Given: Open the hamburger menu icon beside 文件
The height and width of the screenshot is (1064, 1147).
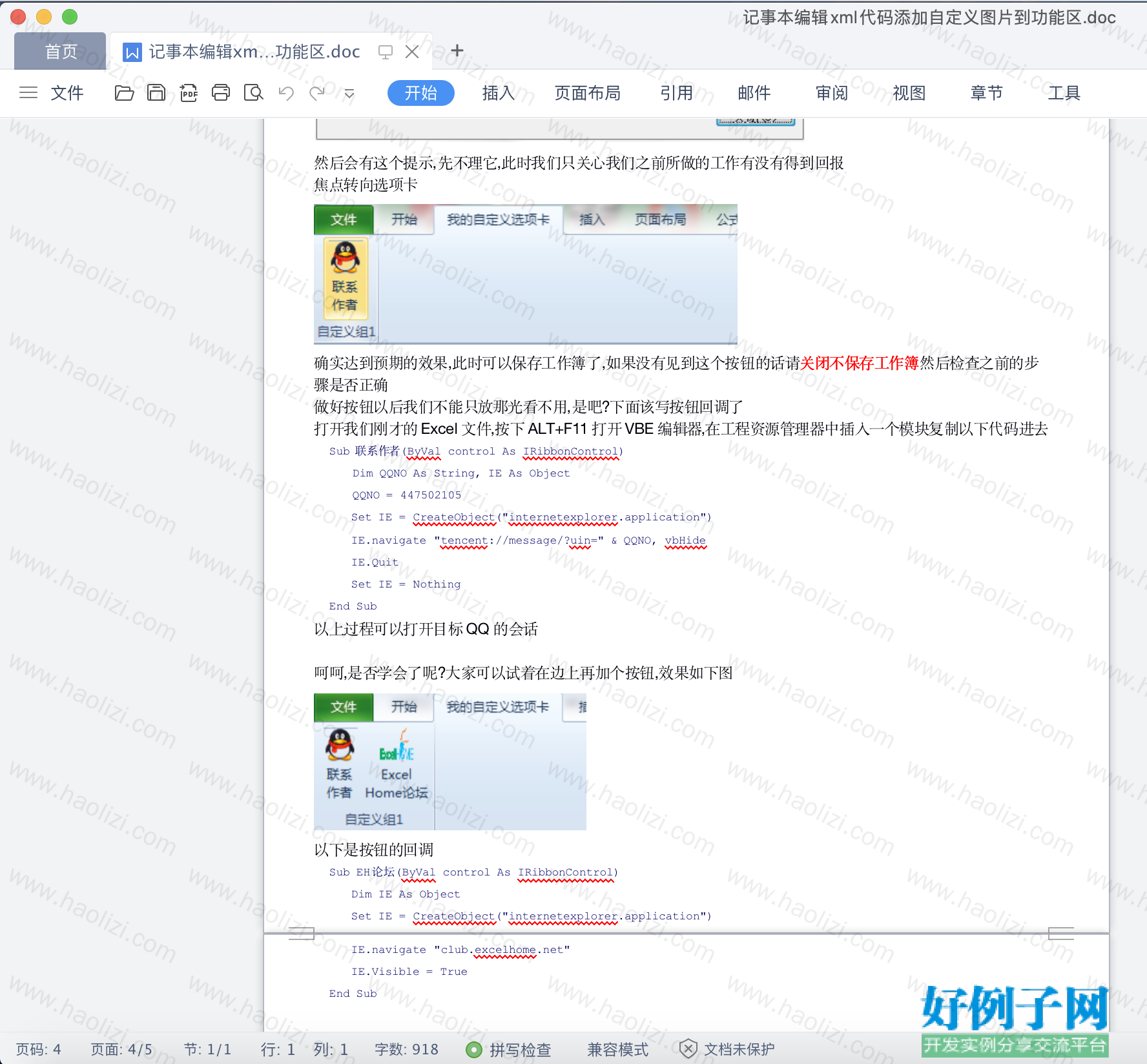Looking at the screenshot, I should tap(28, 93).
